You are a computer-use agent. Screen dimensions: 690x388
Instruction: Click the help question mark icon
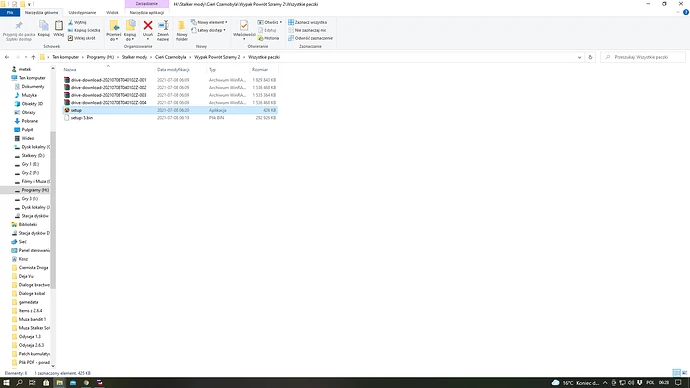pos(686,12)
